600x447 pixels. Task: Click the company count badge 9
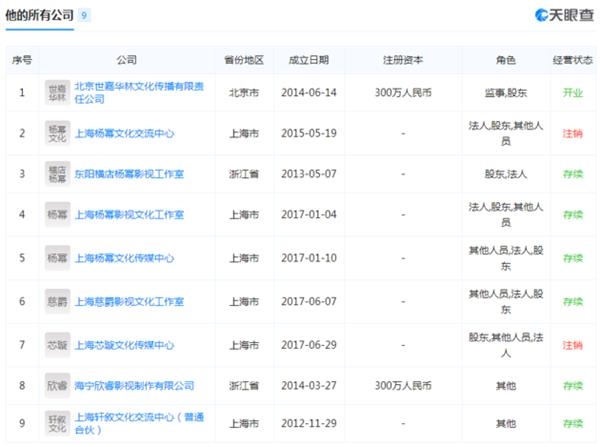point(84,15)
